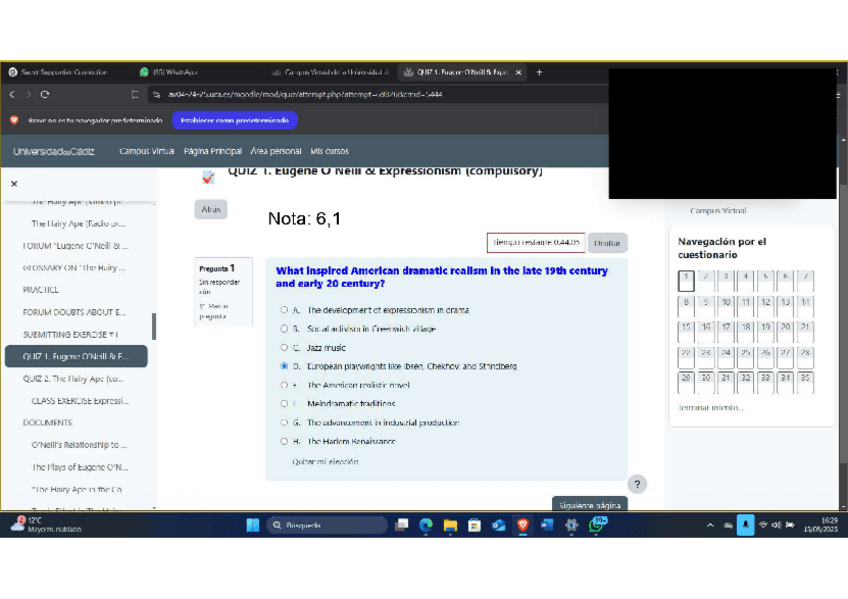
Task: Open File Explorer from the taskbar
Action: [450, 525]
